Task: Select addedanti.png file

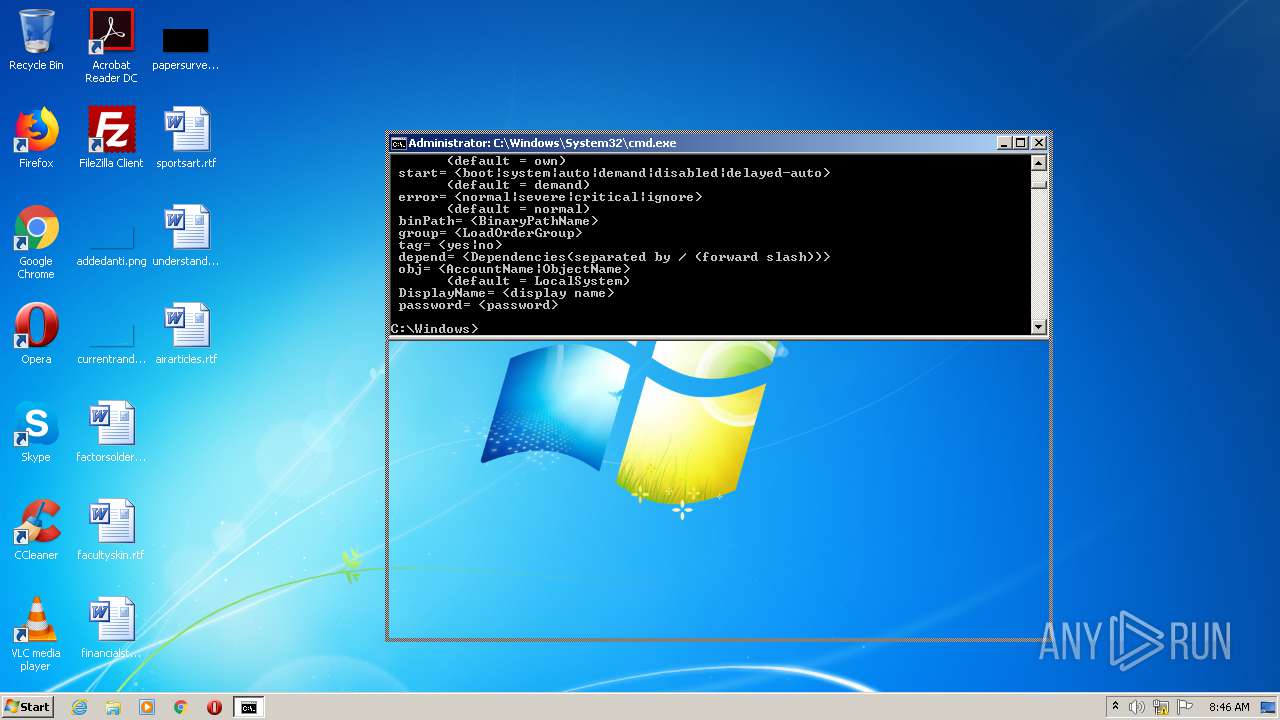Action: click(x=111, y=245)
